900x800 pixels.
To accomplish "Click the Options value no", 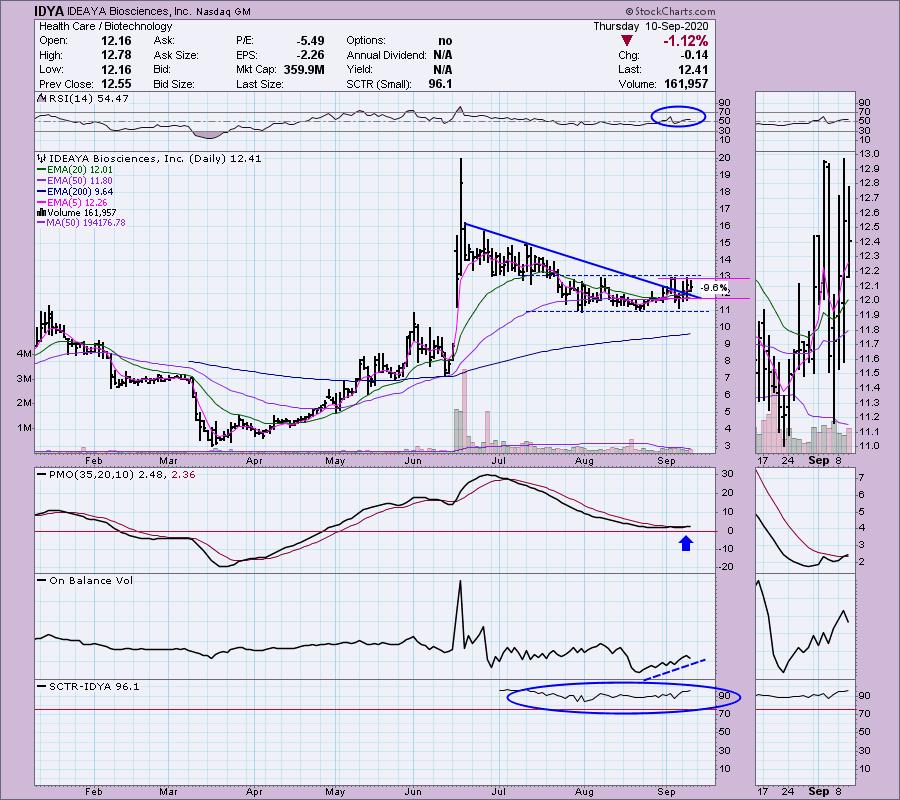I will coord(445,41).
